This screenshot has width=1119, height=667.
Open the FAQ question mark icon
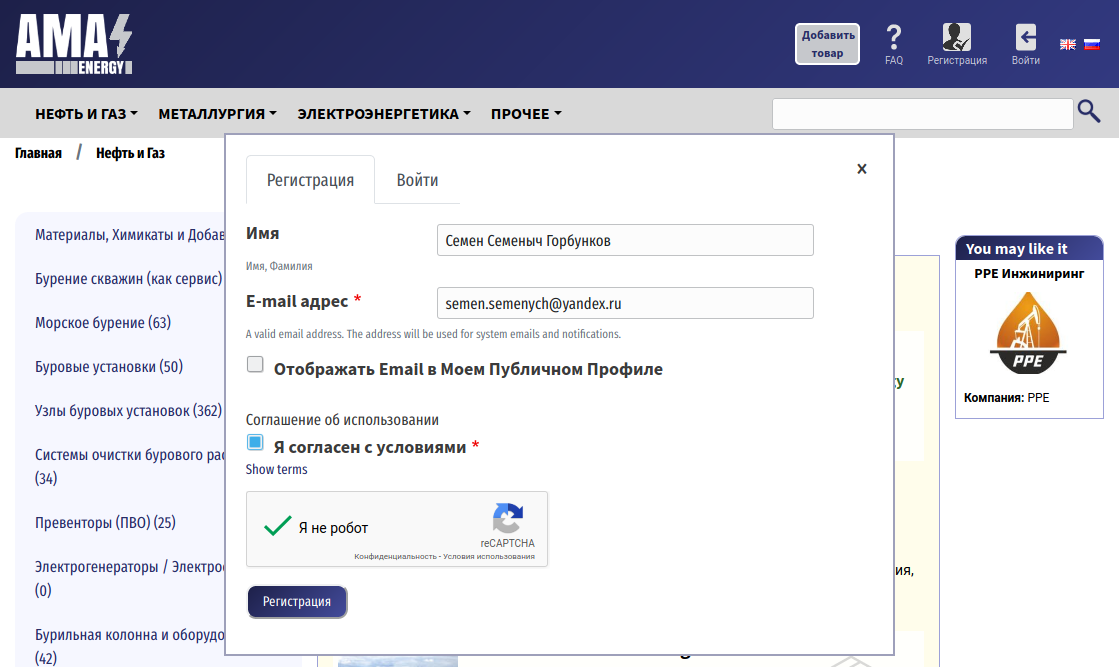[x=893, y=37]
